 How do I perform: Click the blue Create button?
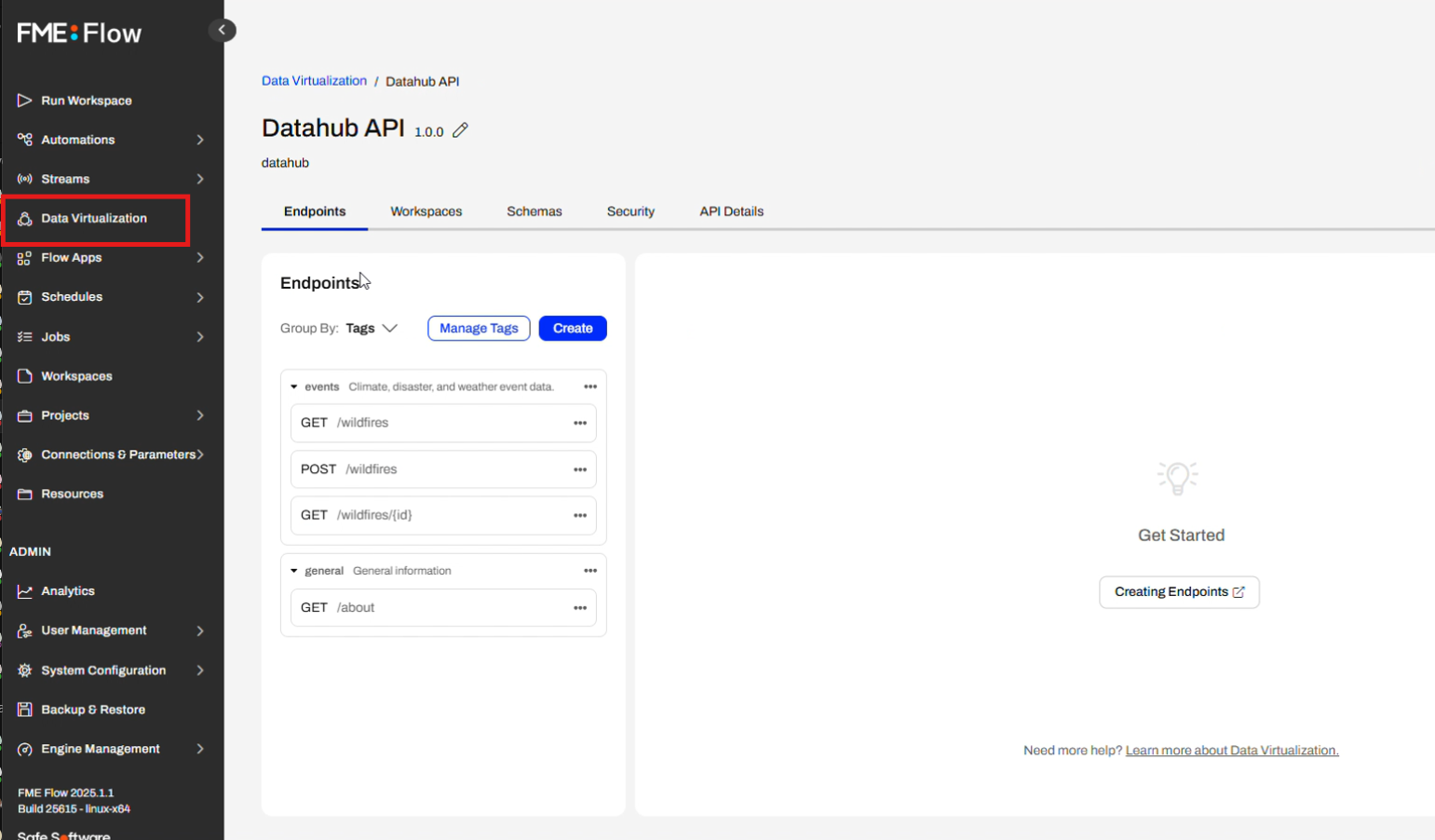click(x=572, y=328)
